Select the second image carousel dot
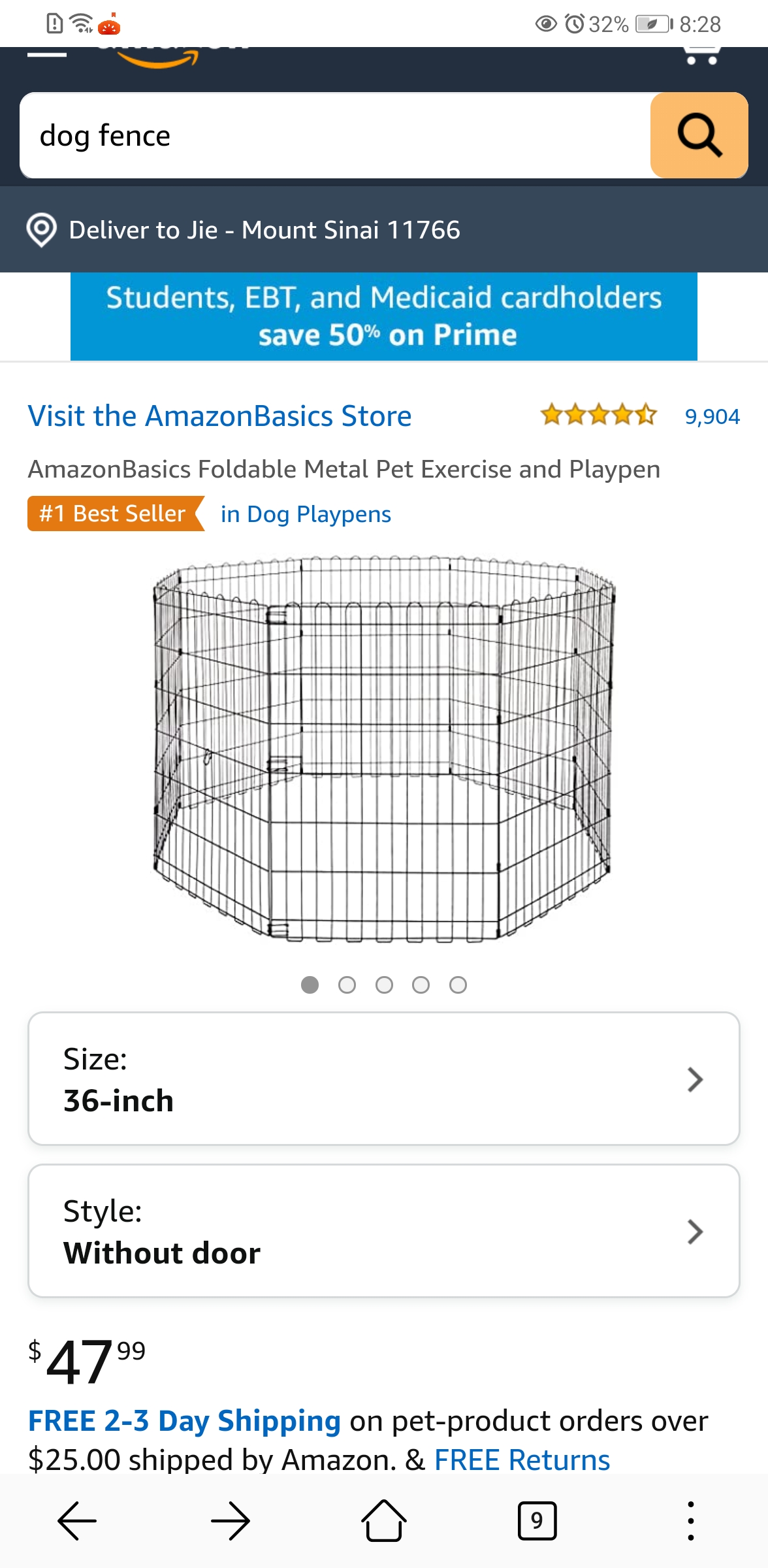 pyautogui.click(x=347, y=985)
